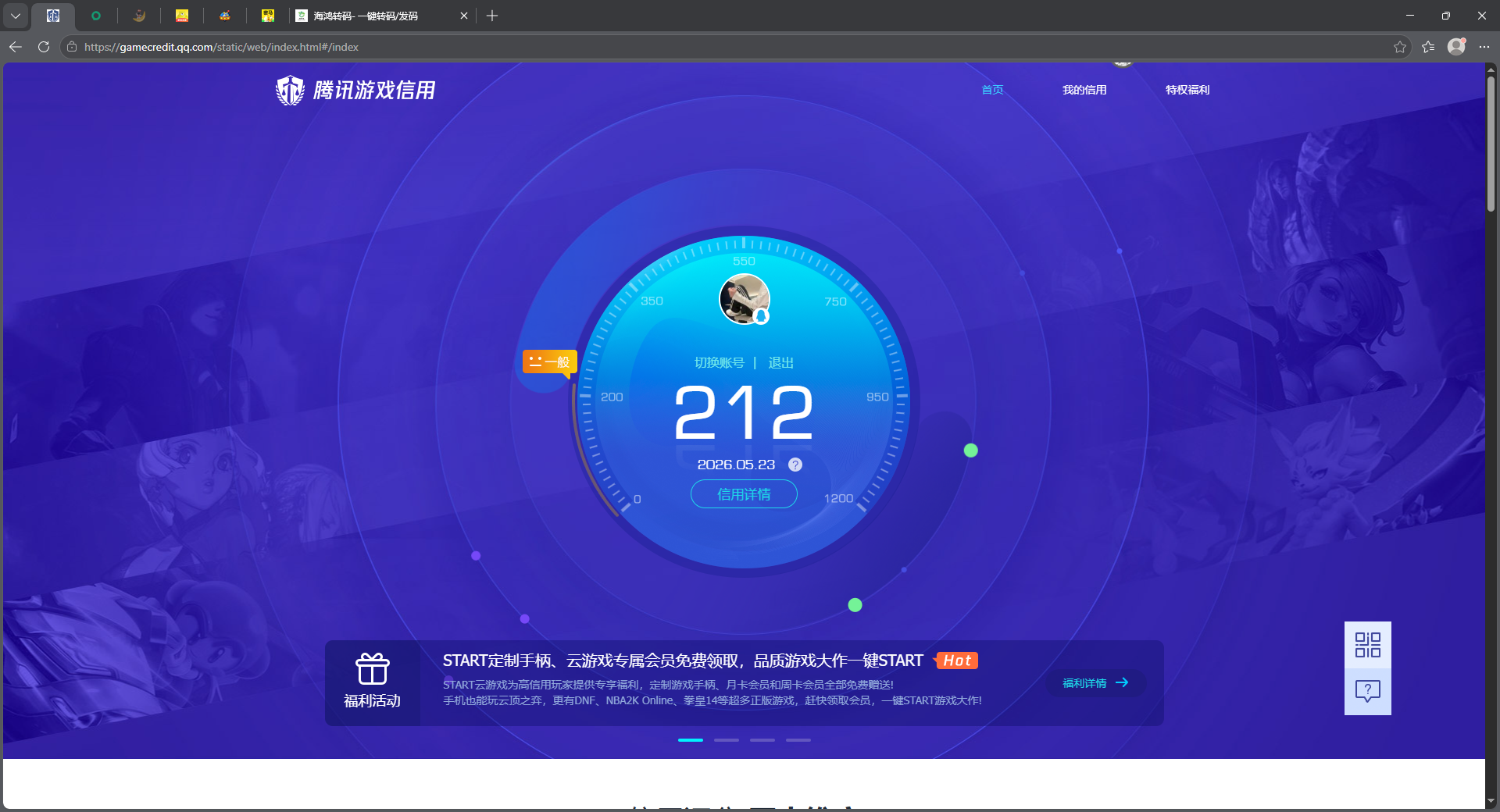Click the date 2026.05.23

[x=736, y=465]
